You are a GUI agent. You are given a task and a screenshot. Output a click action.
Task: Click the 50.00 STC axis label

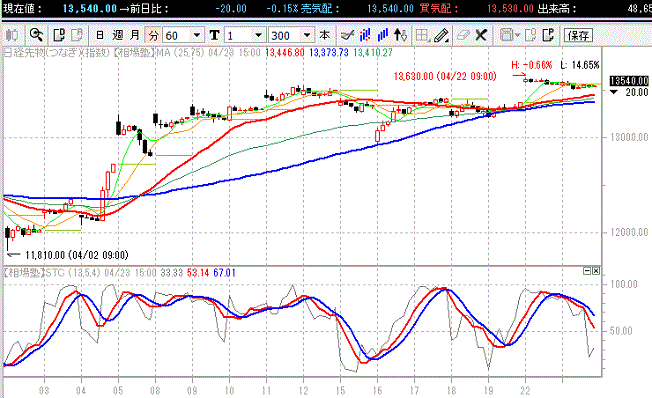[x=621, y=331]
